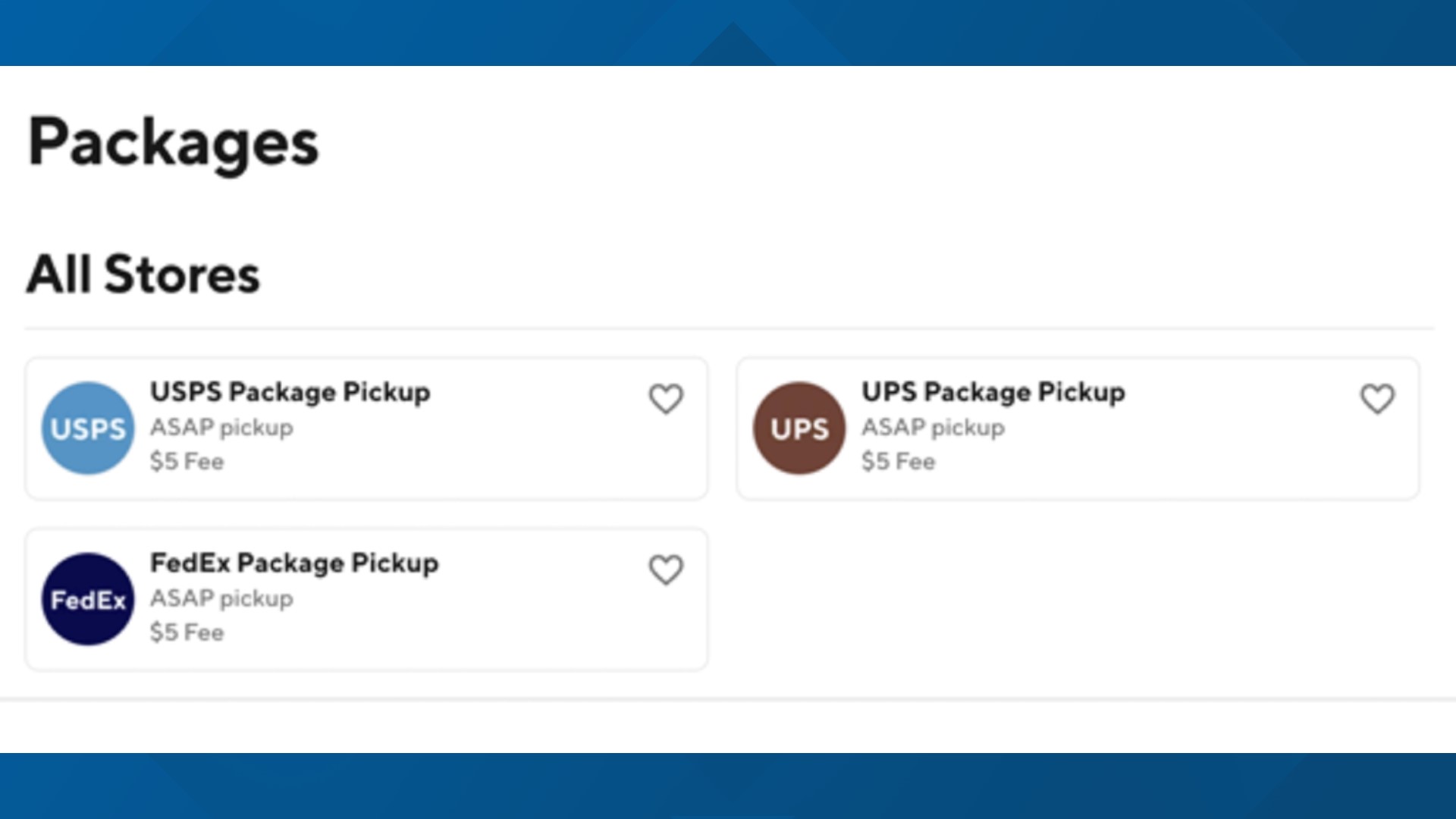Click the UPS Package Pickup title text
Screen dimensions: 1456x819
(993, 393)
